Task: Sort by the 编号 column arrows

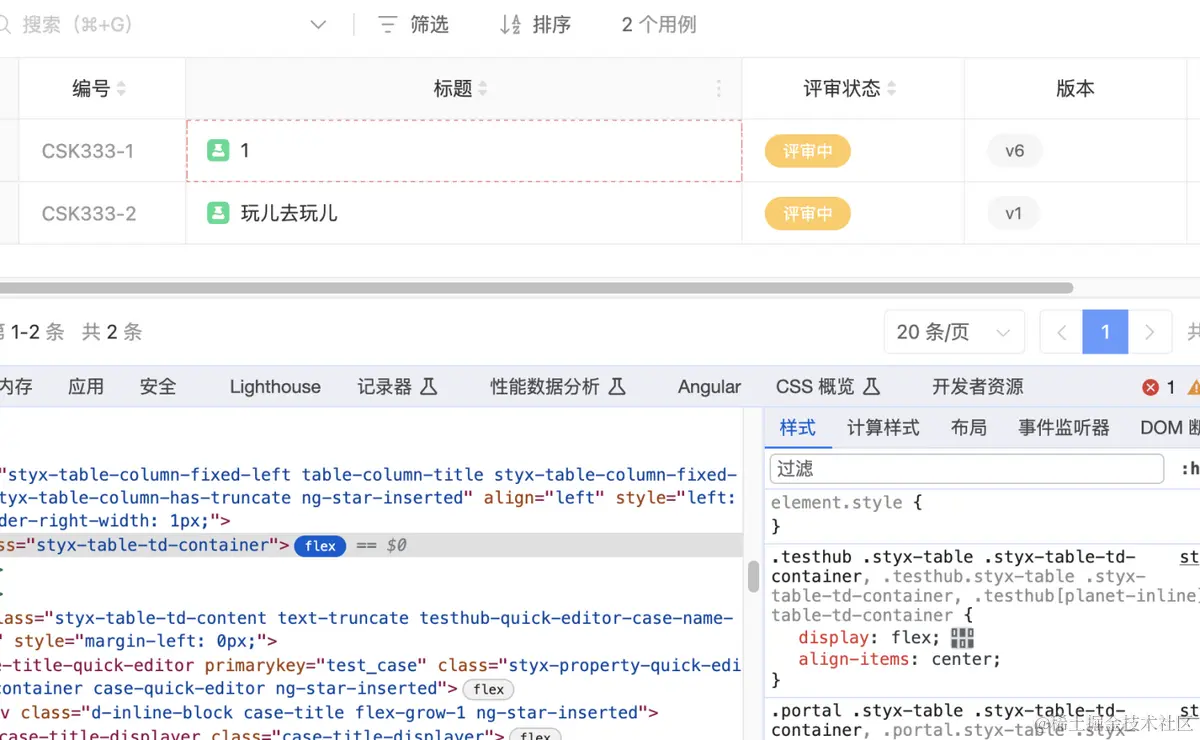Action: [121, 89]
